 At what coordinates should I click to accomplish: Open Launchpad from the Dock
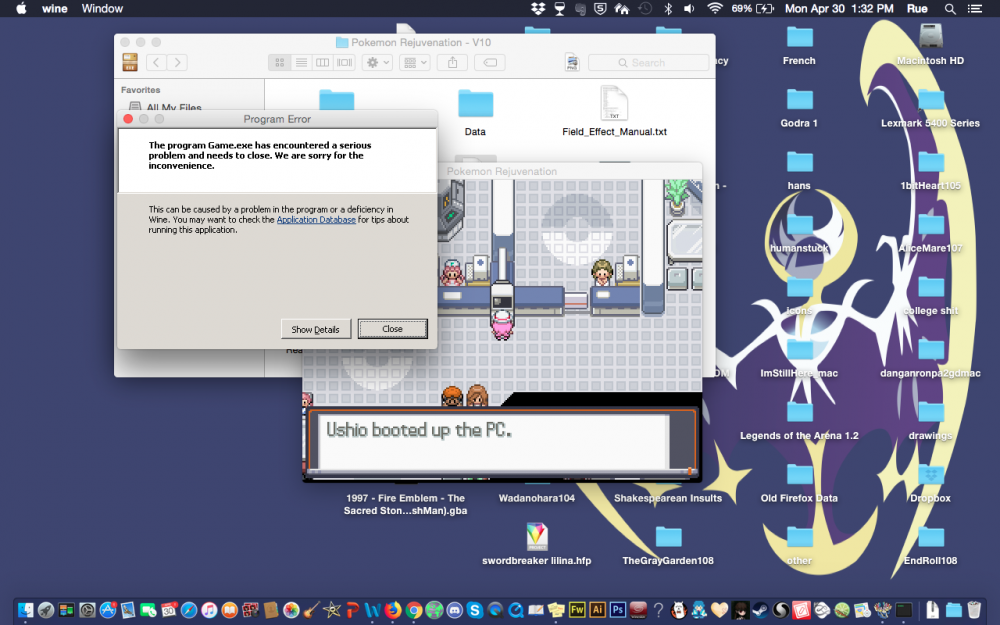pyautogui.click(x=46, y=610)
